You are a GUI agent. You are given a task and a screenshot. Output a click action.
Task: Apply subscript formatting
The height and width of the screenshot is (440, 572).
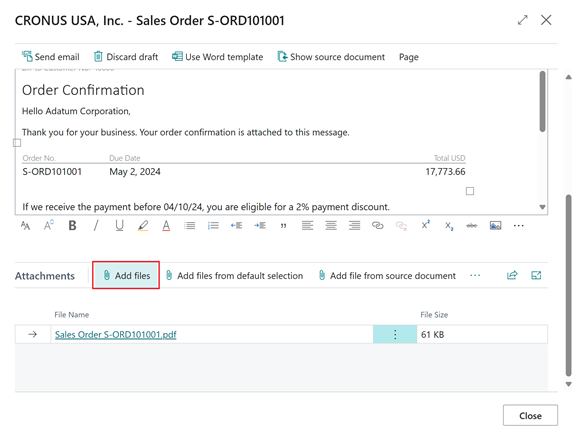449,226
